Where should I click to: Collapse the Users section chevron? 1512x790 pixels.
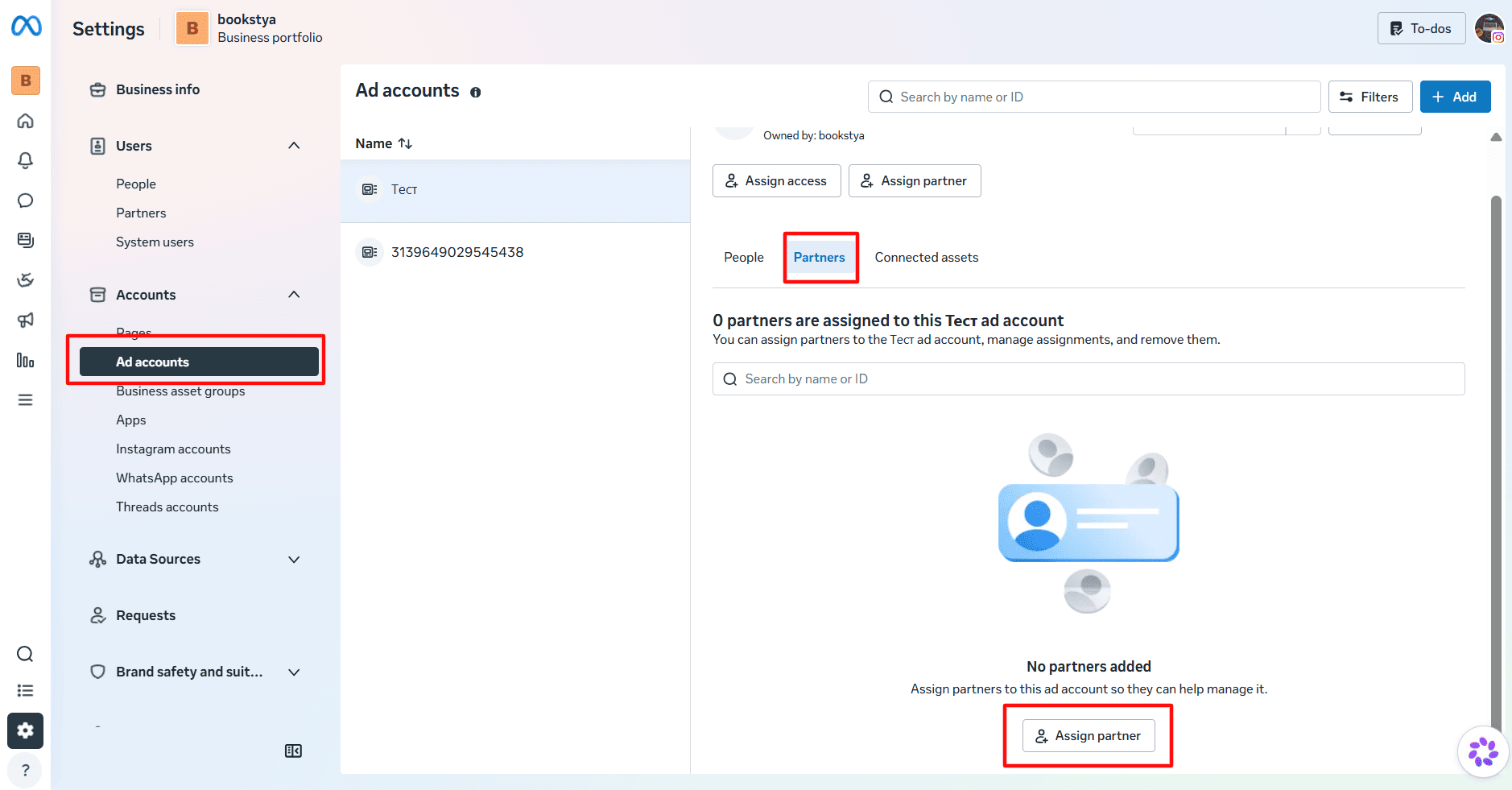(294, 146)
